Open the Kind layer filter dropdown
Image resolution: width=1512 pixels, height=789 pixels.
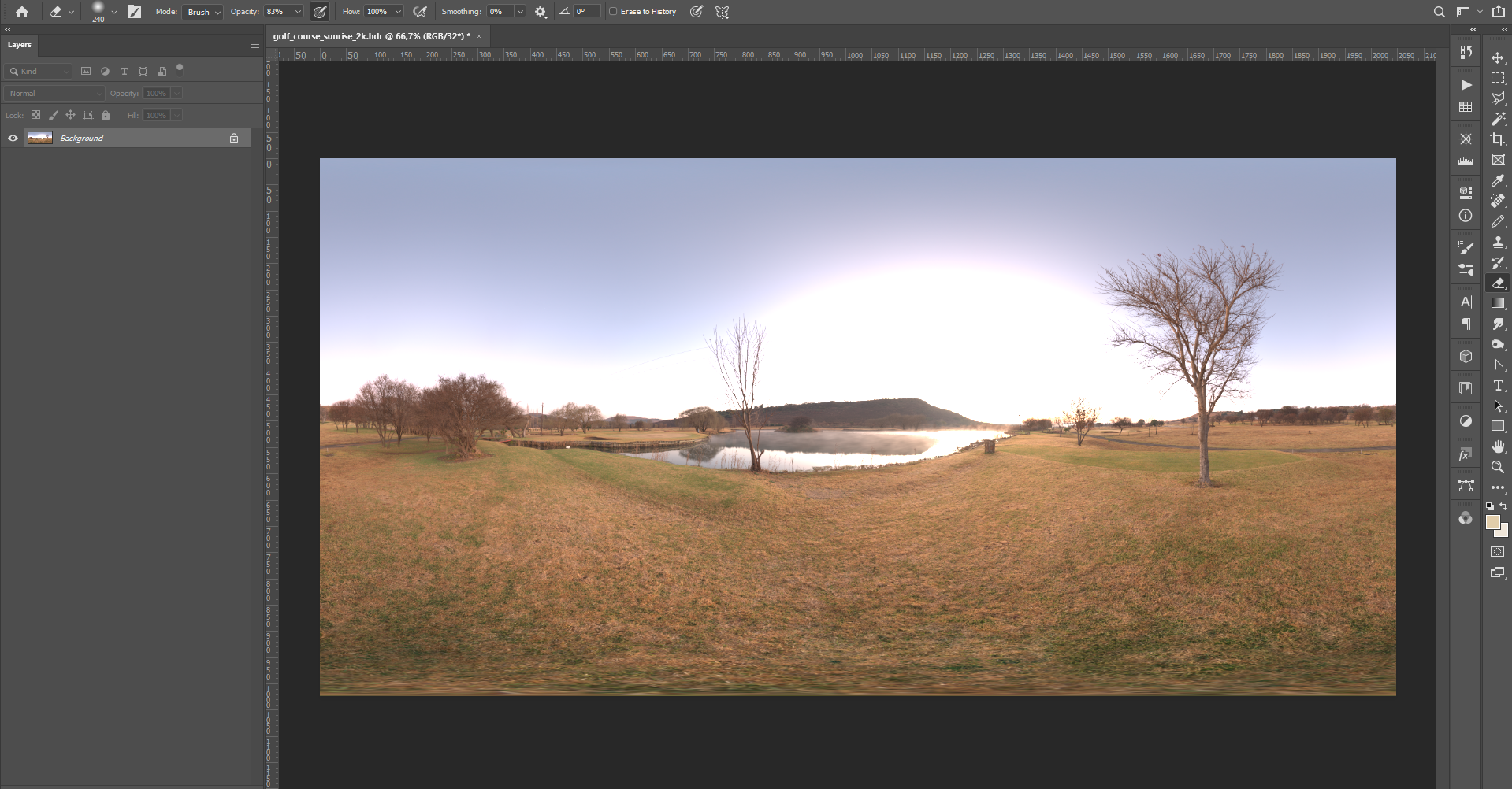pos(39,72)
